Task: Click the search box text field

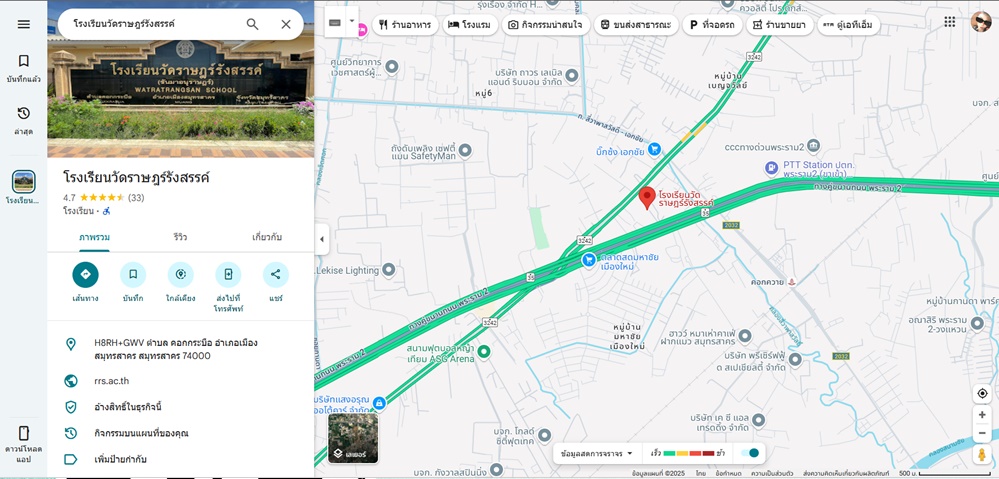Action: pyautogui.click(x=153, y=24)
